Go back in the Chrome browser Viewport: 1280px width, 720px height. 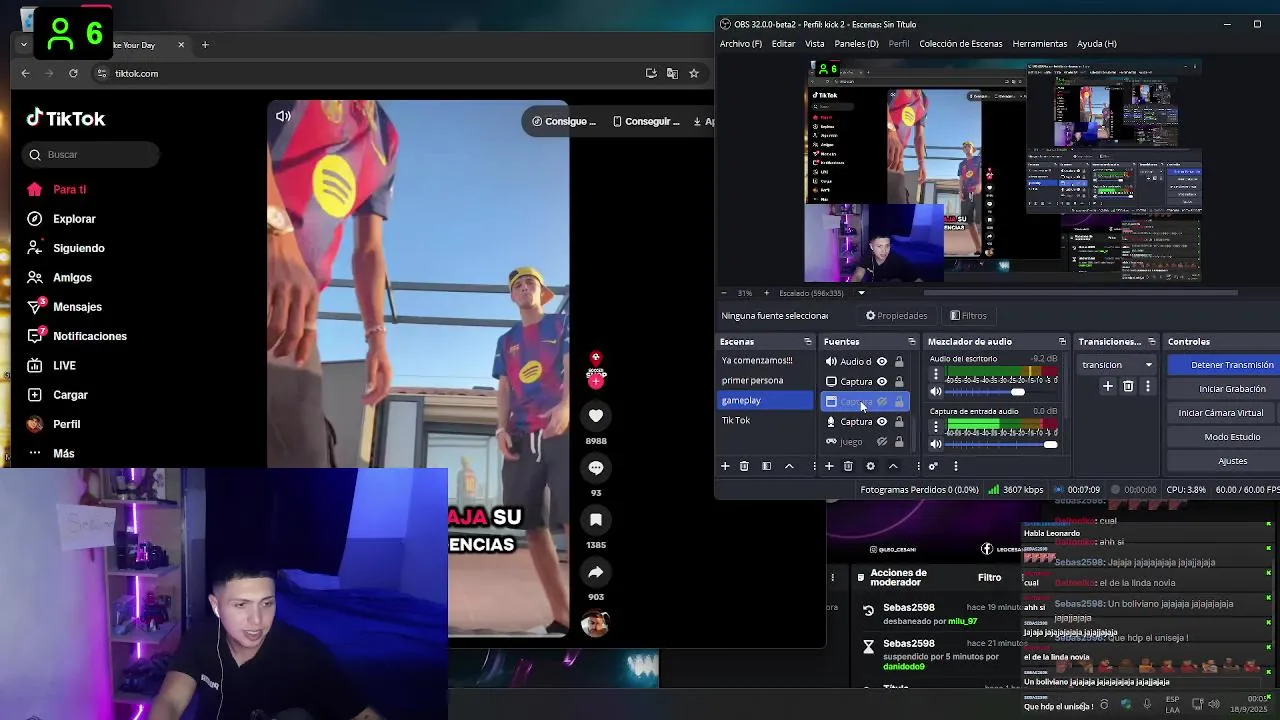[26, 73]
